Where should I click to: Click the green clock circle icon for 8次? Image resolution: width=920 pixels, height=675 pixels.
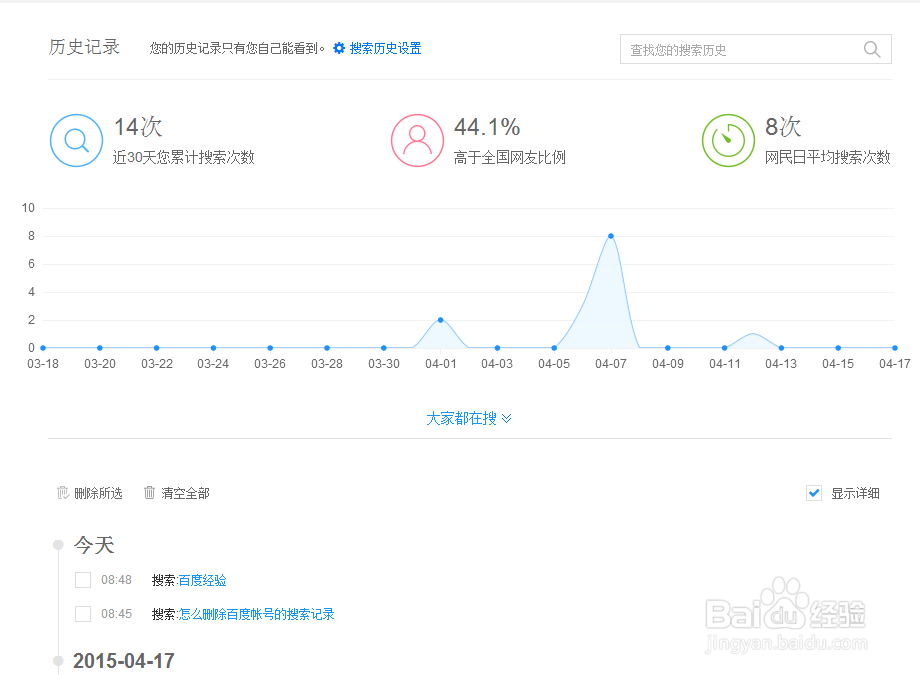coord(728,140)
